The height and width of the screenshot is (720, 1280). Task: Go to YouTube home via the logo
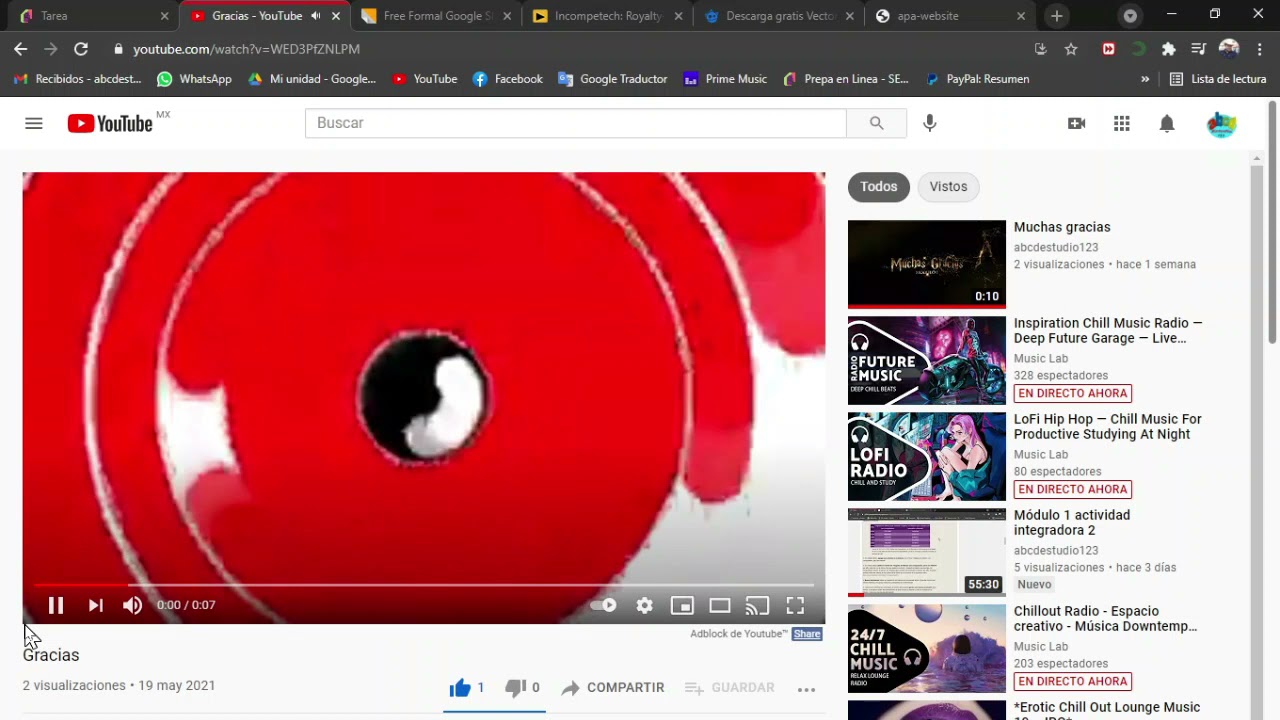pyautogui.click(x=110, y=123)
